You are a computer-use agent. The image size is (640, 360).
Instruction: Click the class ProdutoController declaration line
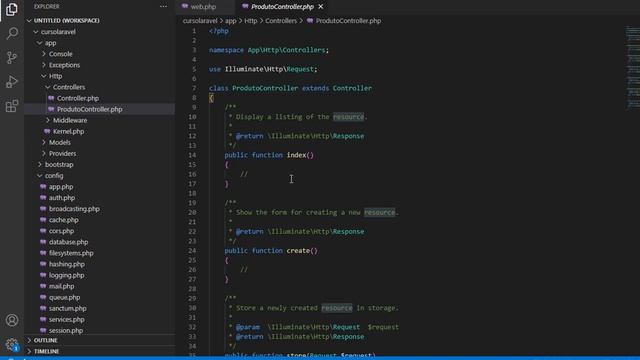(x=290, y=88)
